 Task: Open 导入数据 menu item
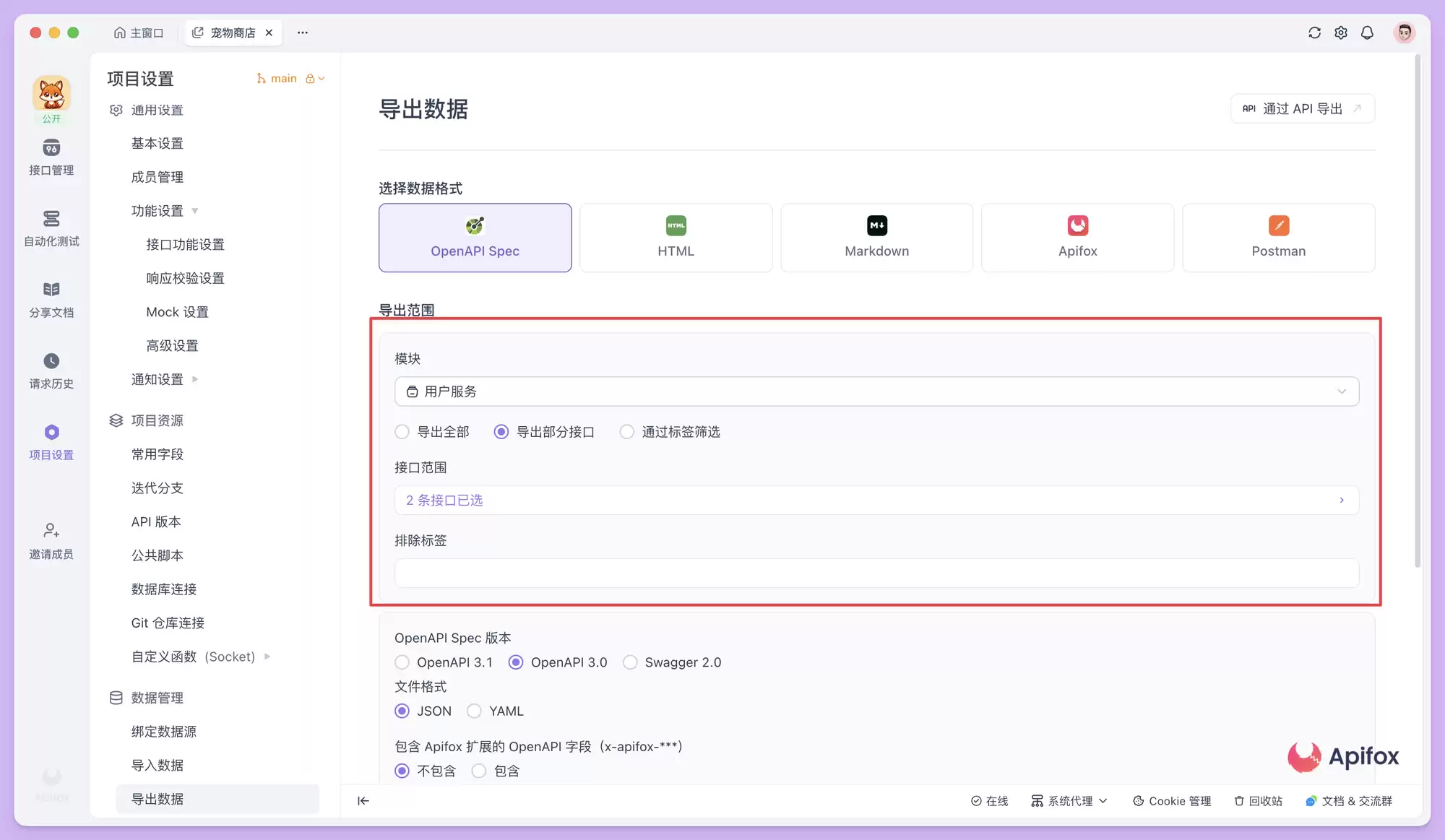158,766
